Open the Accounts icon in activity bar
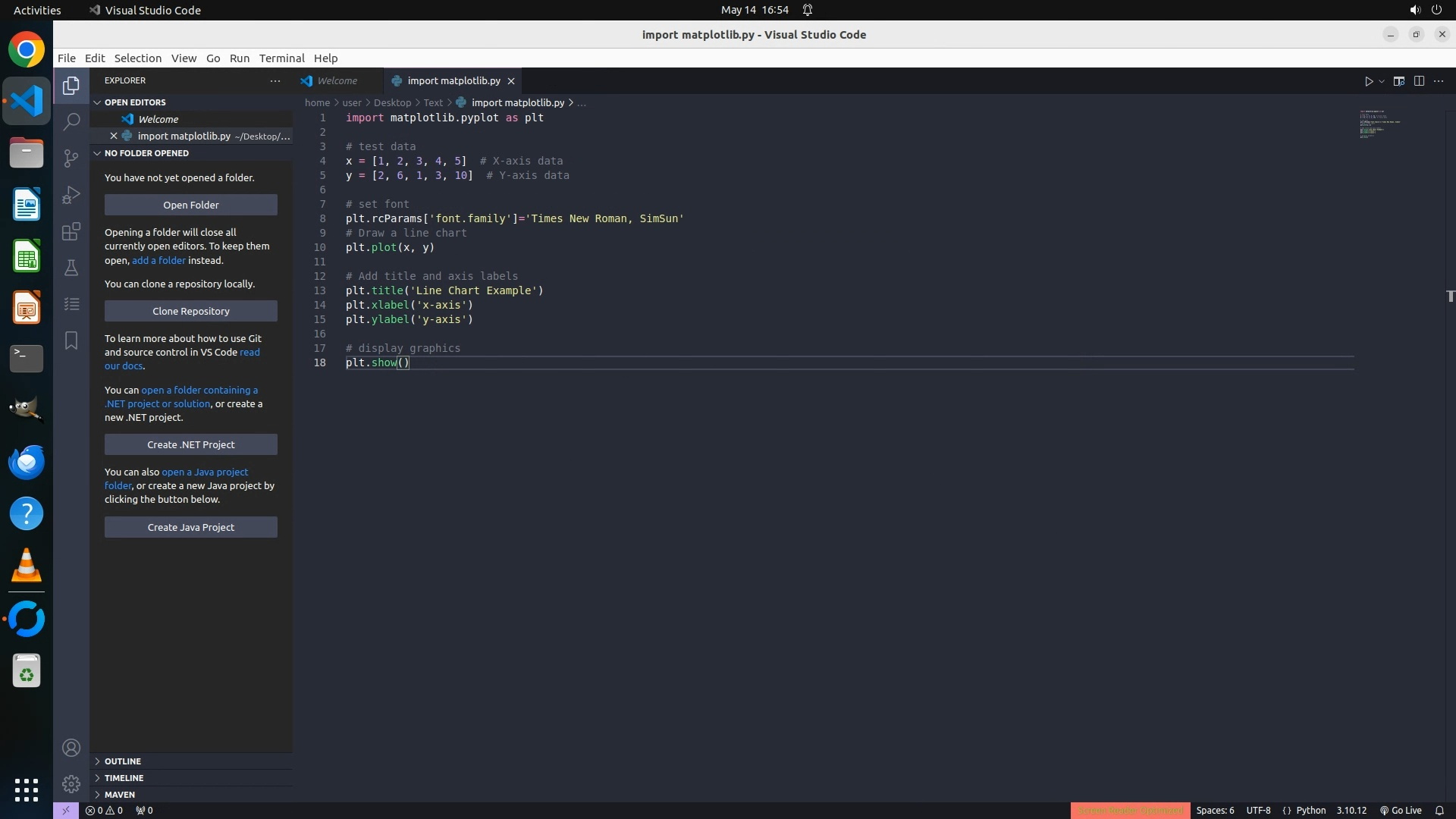 coord(71,748)
